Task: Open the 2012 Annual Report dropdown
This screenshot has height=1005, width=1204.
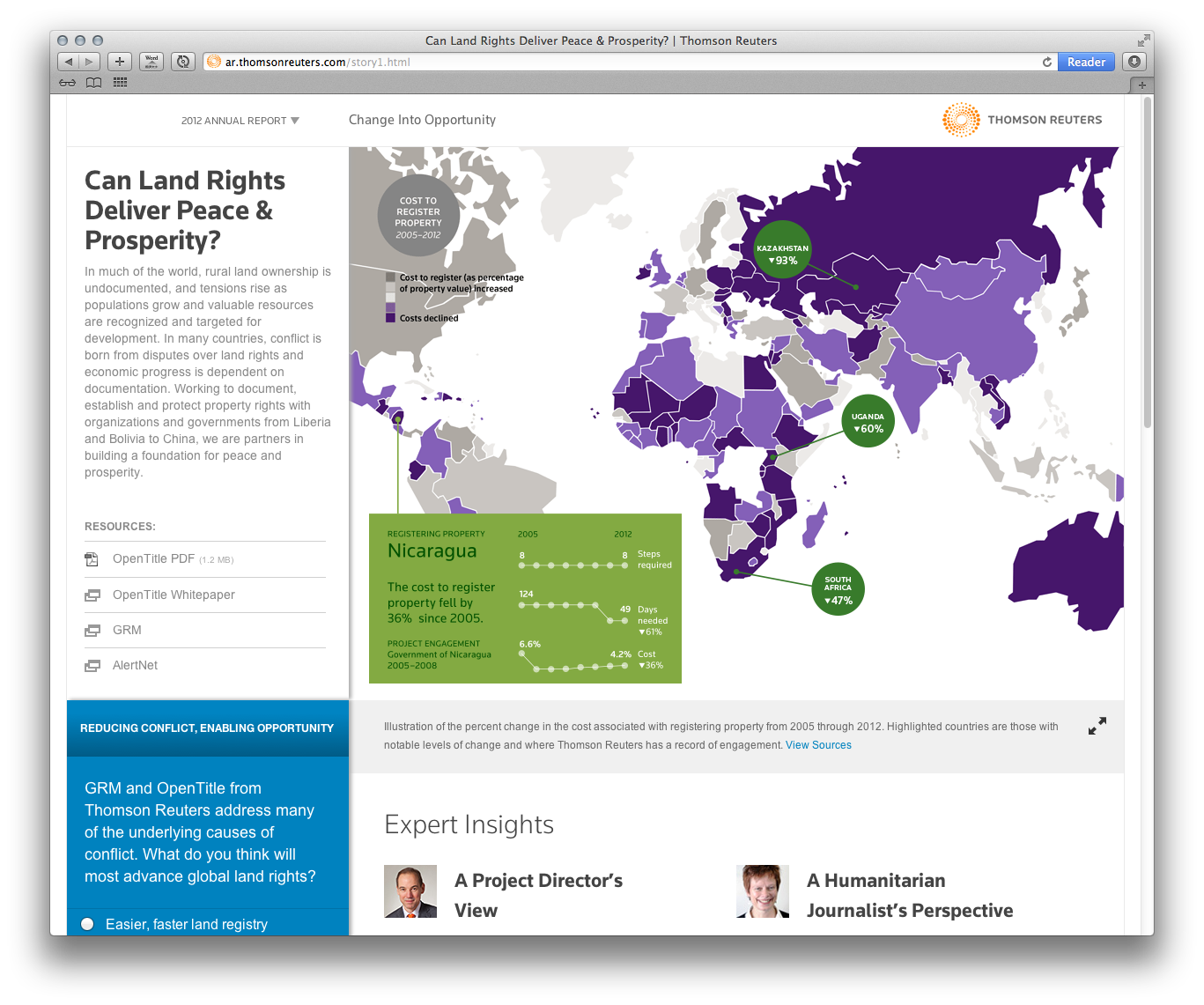Action: (240, 121)
